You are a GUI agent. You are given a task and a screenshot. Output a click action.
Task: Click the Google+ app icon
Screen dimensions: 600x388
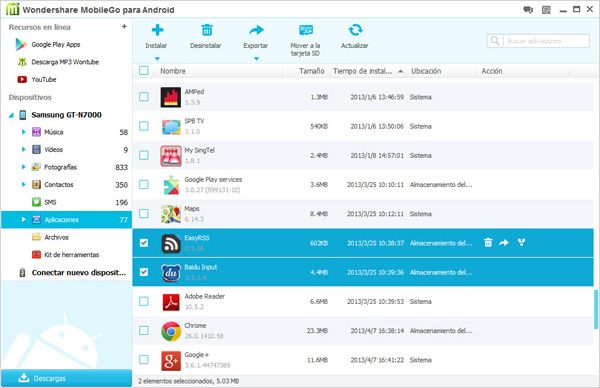pyautogui.click(x=171, y=360)
